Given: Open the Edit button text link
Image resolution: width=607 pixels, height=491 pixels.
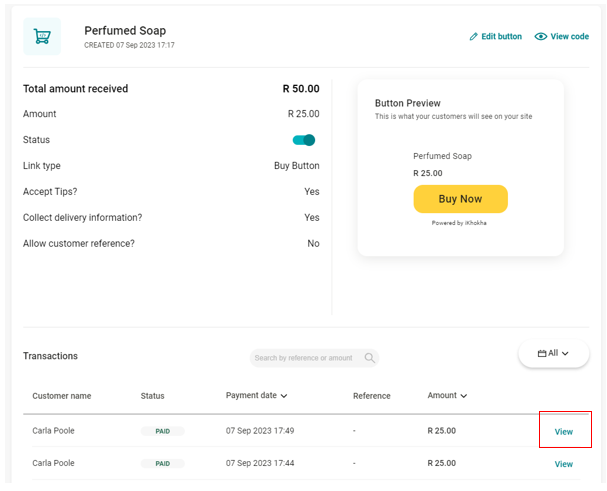Looking at the screenshot, I should (501, 37).
